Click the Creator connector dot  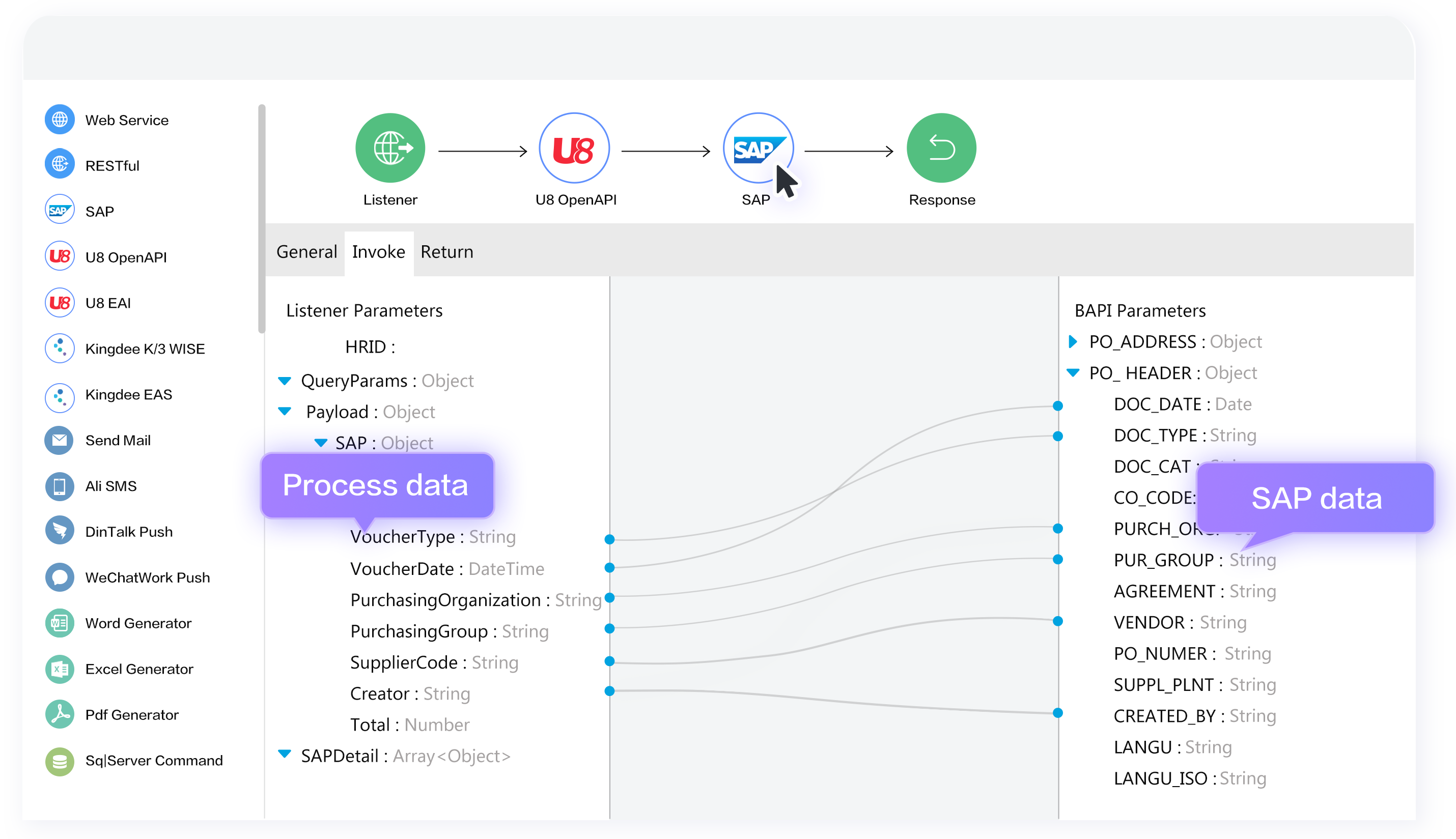point(609,690)
